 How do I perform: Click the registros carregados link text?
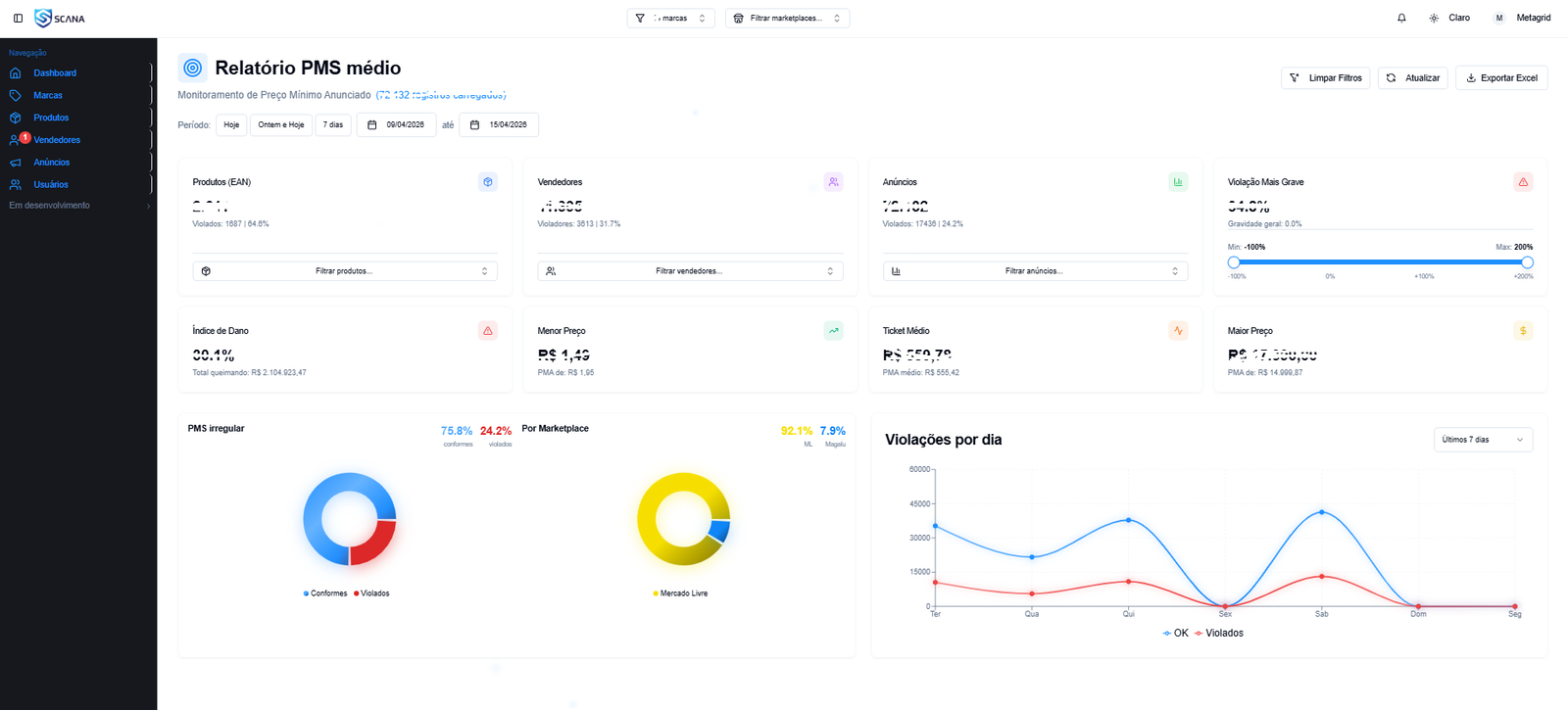click(441, 95)
